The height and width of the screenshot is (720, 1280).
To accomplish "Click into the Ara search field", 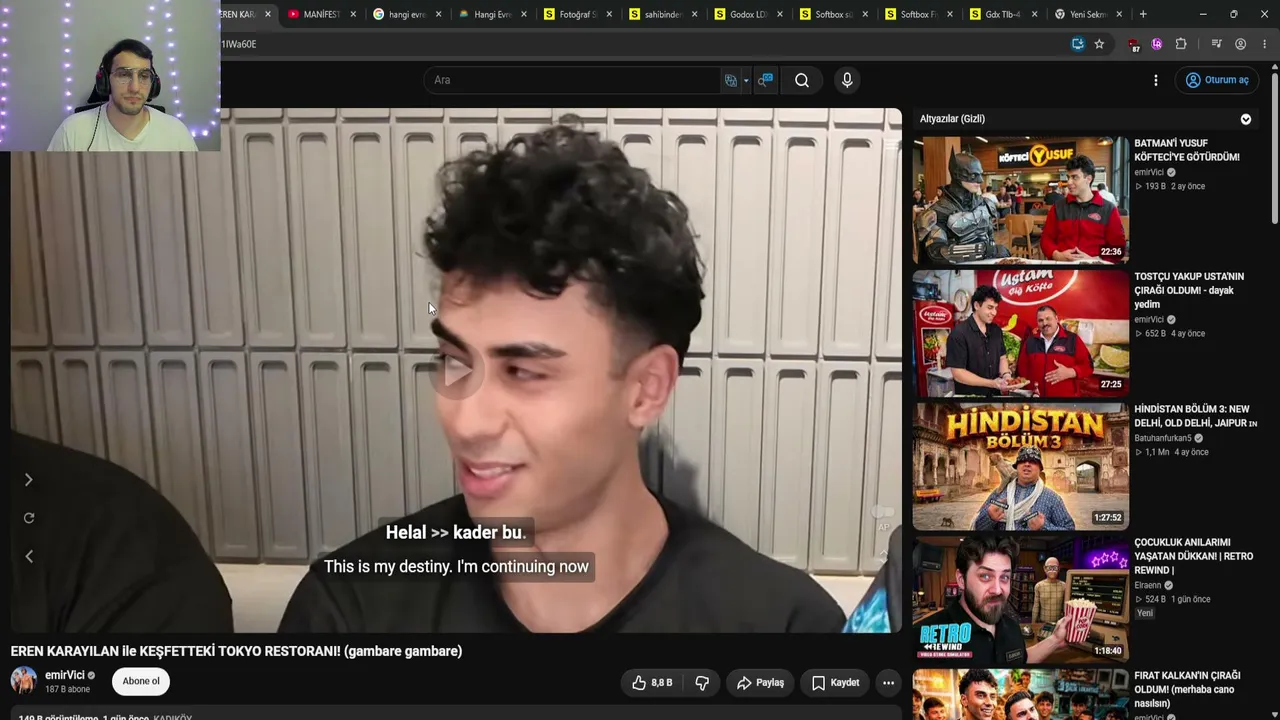I will [x=572, y=80].
